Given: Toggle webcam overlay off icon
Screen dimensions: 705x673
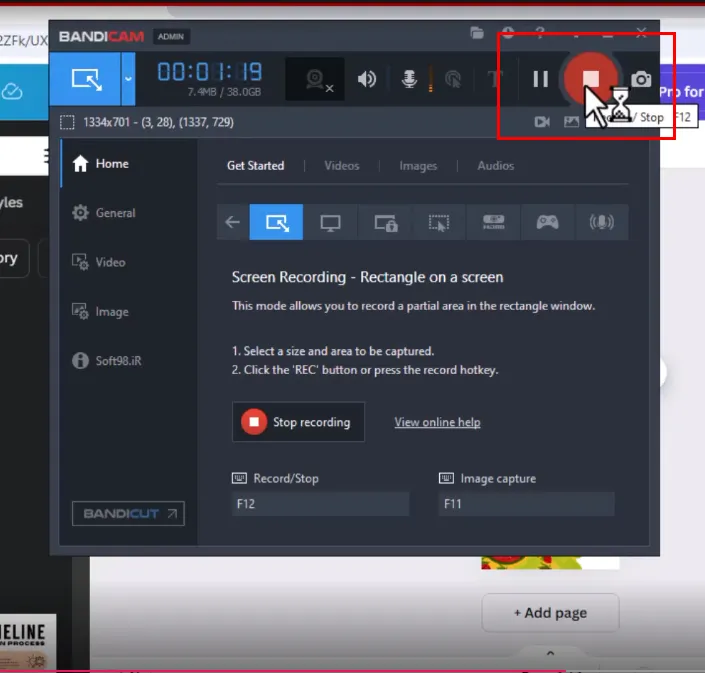Looking at the screenshot, I should click(x=315, y=80).
